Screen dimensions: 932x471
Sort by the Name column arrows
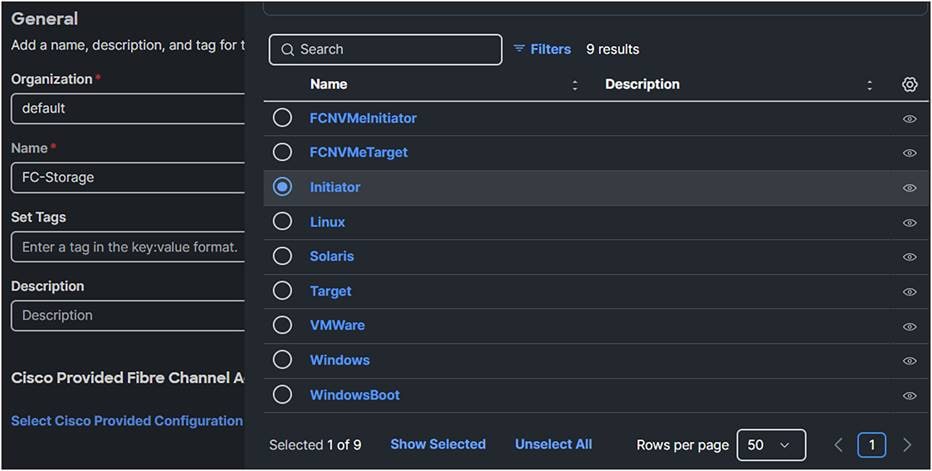tap(575, 85)
